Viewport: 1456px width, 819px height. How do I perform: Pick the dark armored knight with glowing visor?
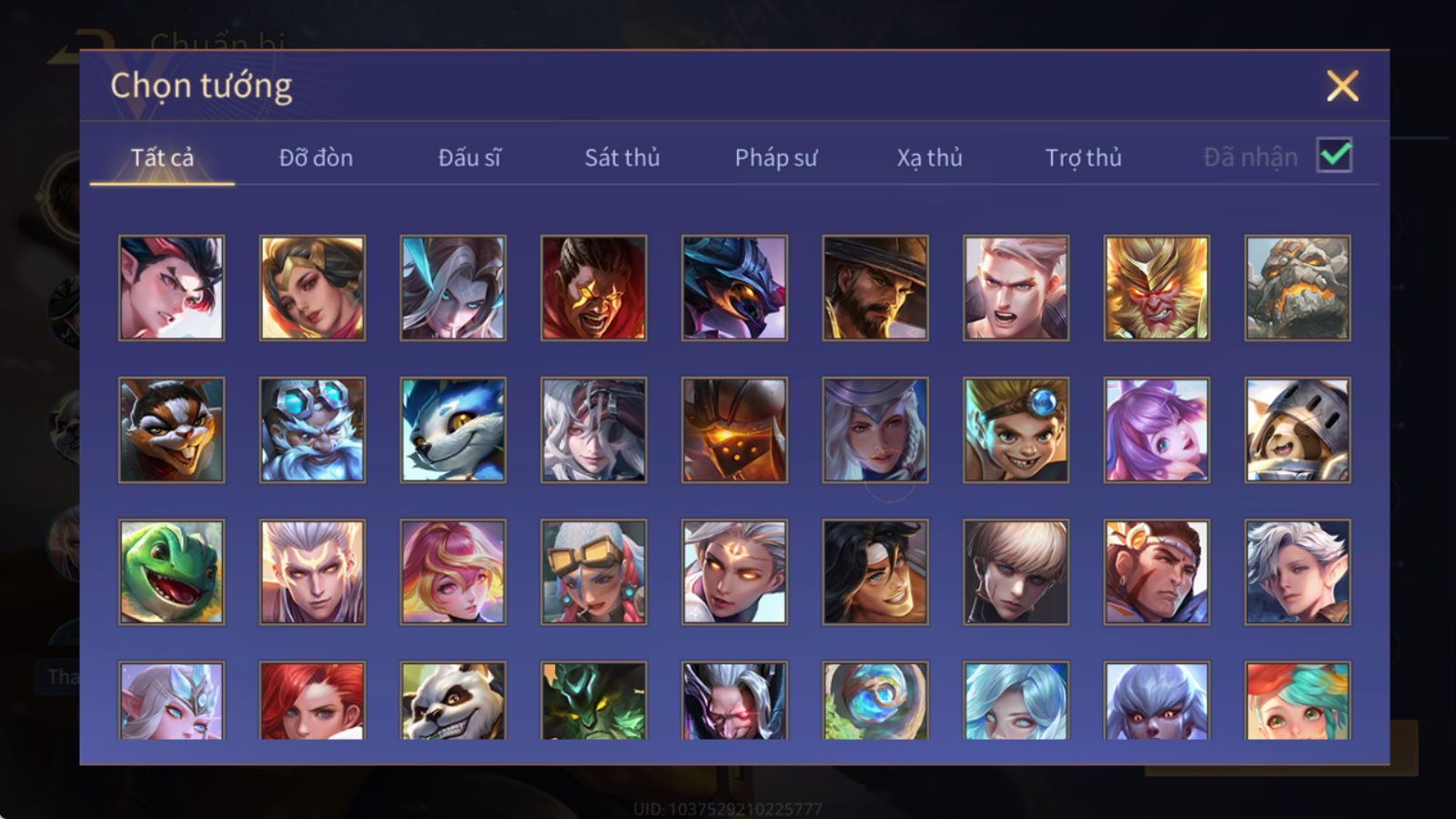pos(734,430)
